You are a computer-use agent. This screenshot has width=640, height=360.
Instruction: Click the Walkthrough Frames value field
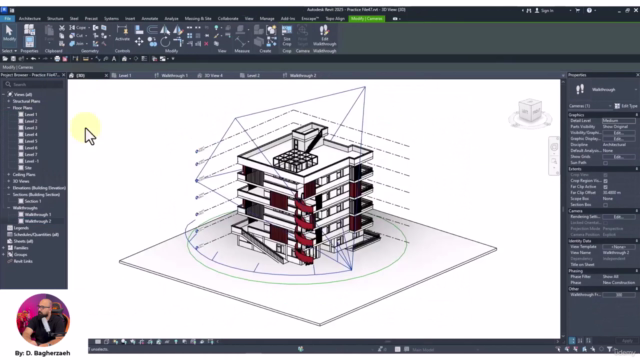click(618, 295)
